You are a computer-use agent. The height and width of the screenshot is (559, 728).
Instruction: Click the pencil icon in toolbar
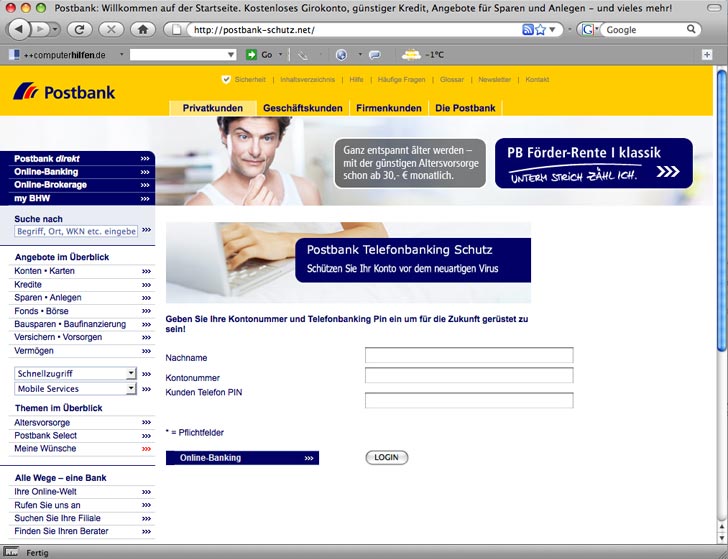303,55
